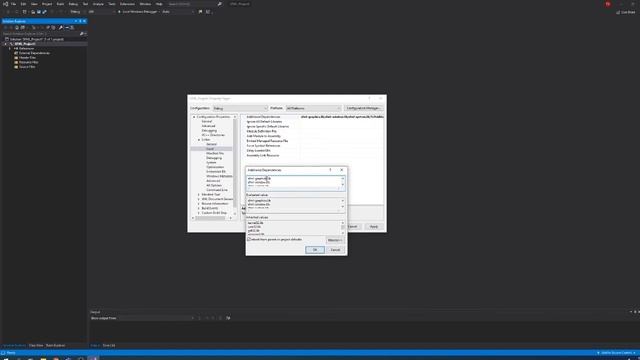Screen dimensions: 640x360
Task: Switch to the Error List tab
Action: pos(109,345)
